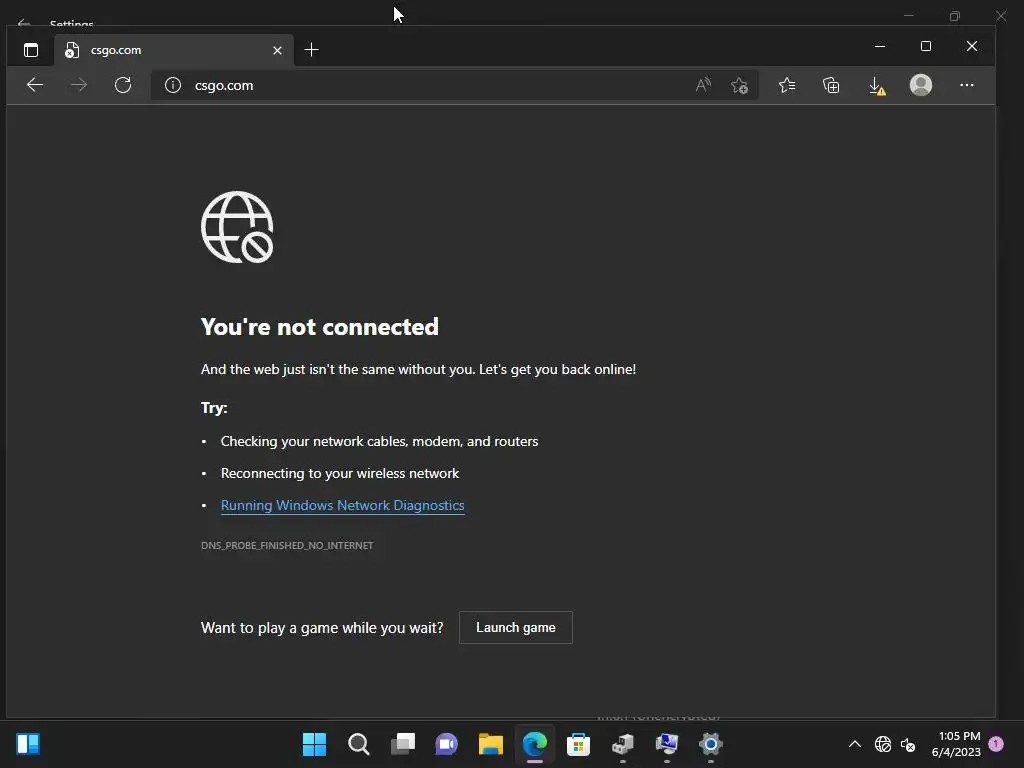Open Widgets panel on taskbar
Viewport: 1024px width, 768px height.
[x=28, y=744]
